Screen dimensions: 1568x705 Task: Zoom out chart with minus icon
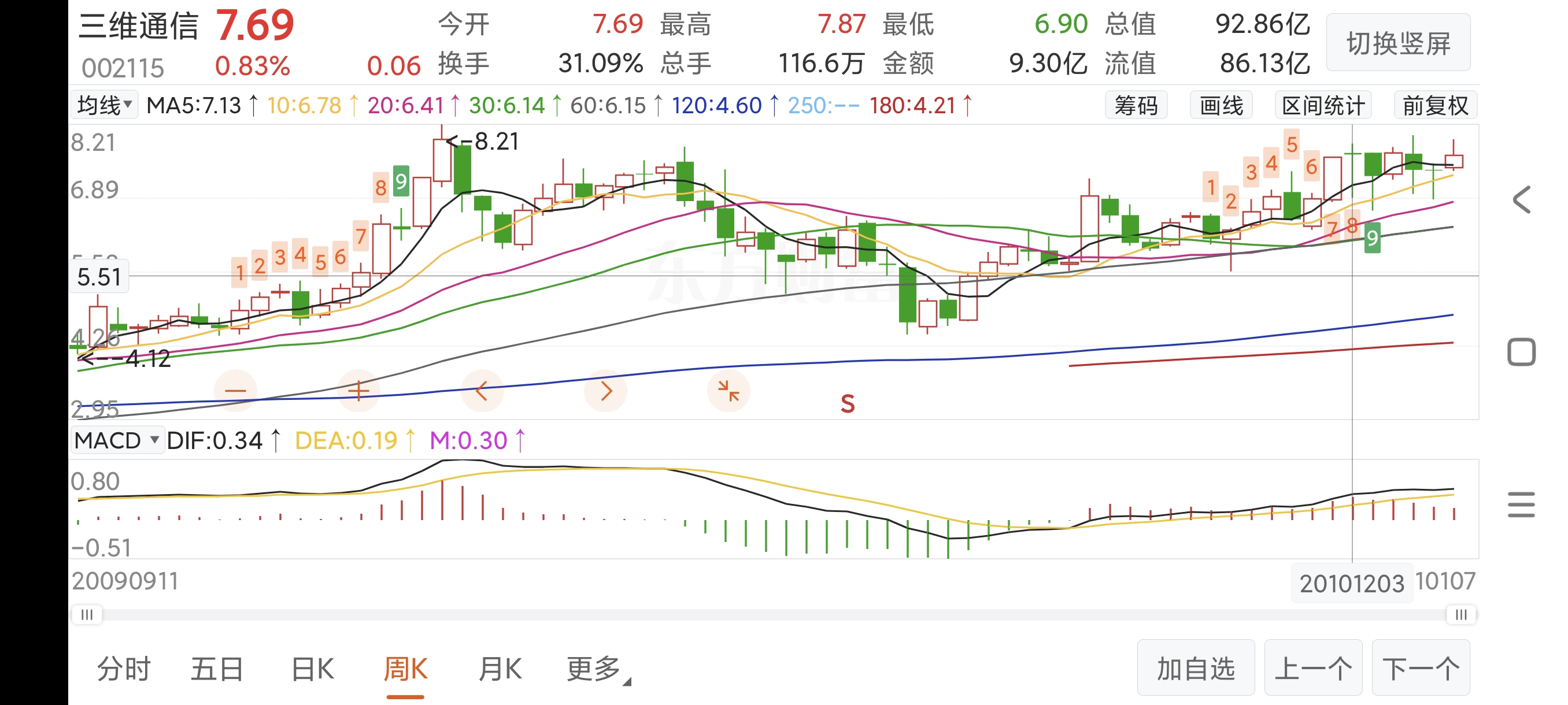pos(235,391)
